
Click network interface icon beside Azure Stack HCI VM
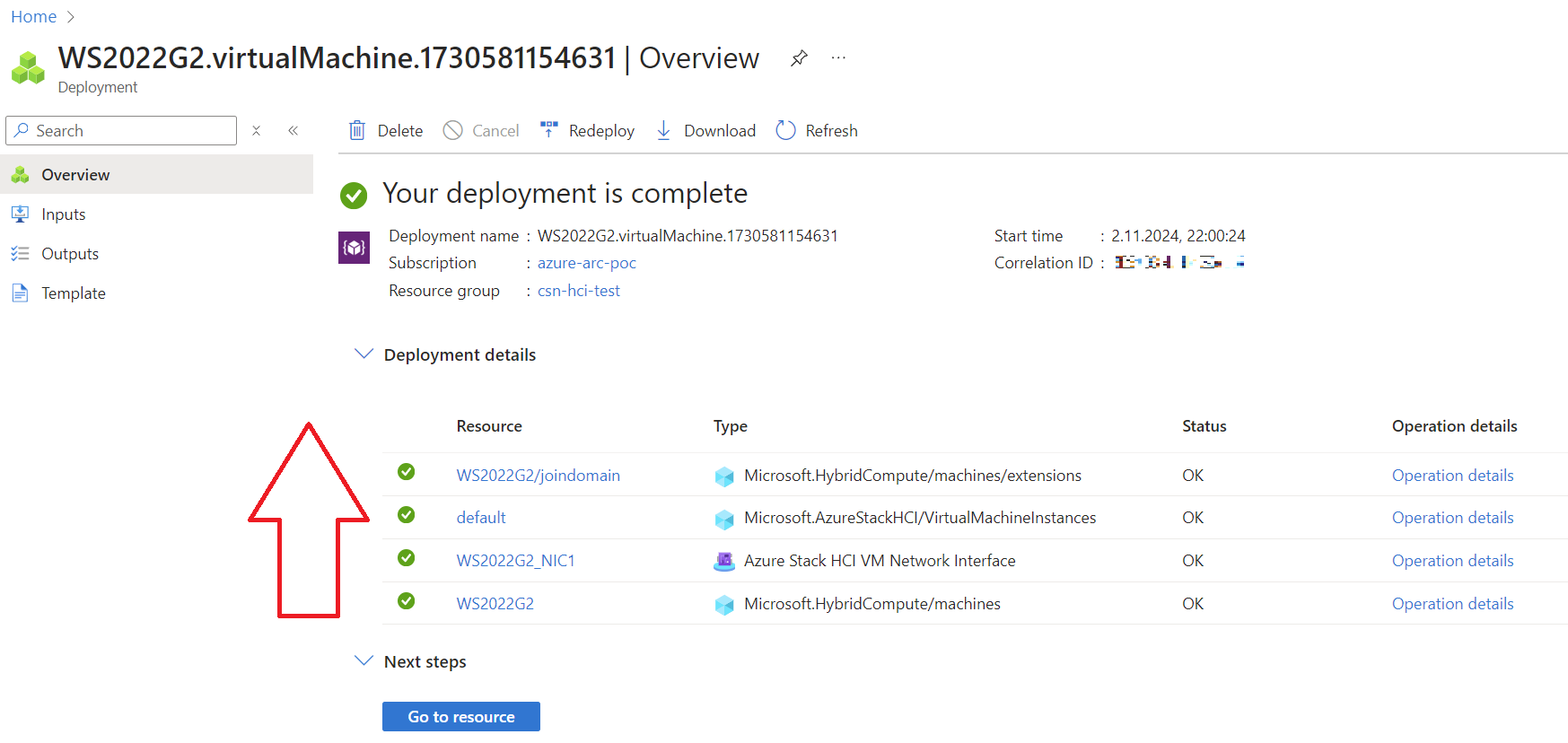click(724, 562)
